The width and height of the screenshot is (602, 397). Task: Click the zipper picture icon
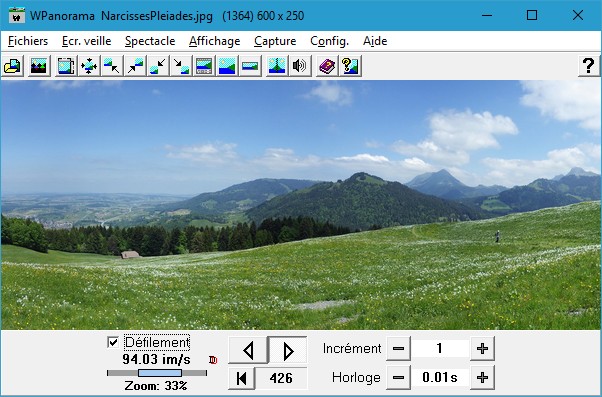[277, 66]
